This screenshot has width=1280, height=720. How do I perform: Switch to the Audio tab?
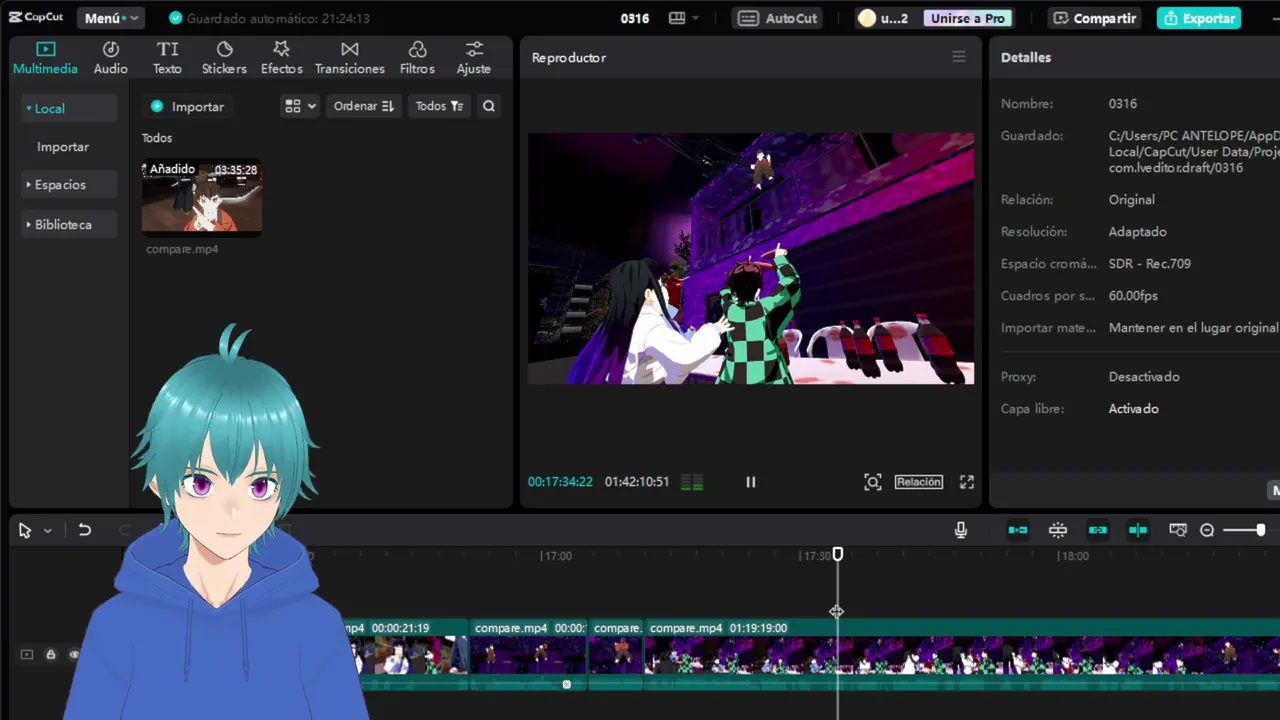[111, 58]
